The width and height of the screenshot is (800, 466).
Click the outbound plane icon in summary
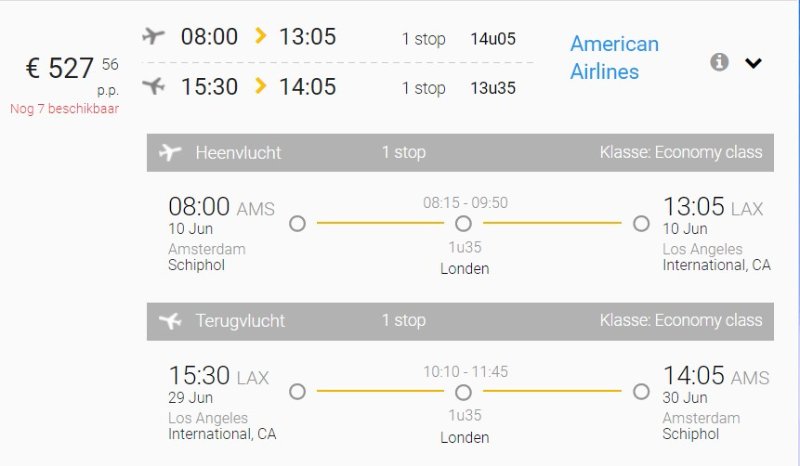[x=153, y=37]
